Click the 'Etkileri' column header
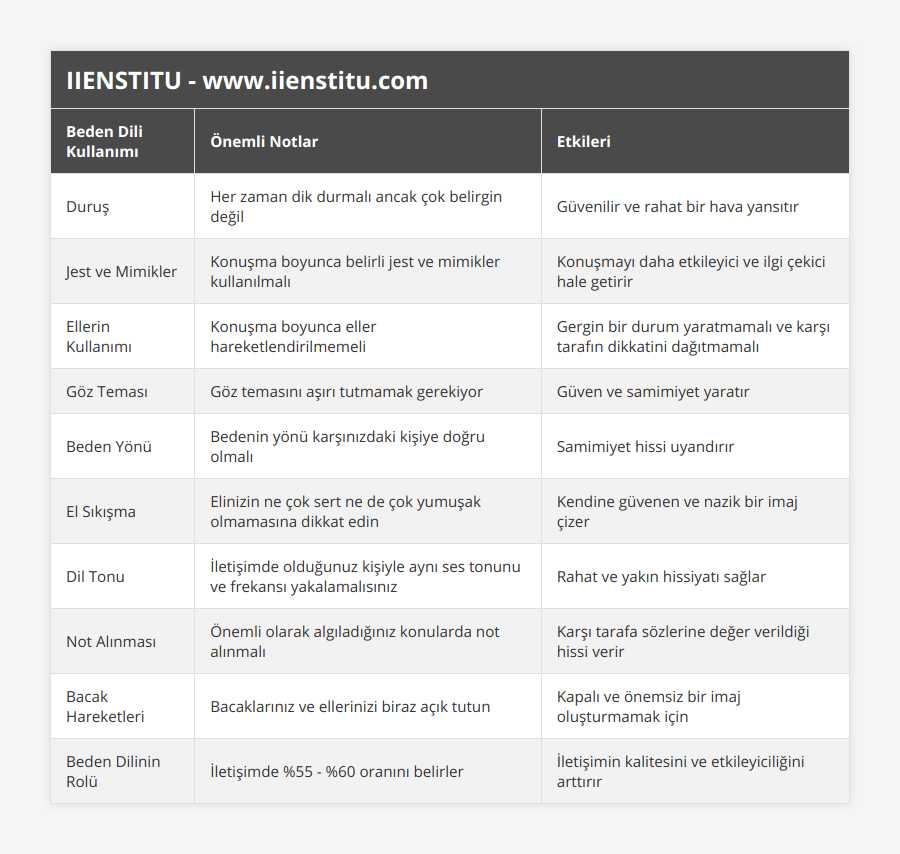 tap(583, 141)
